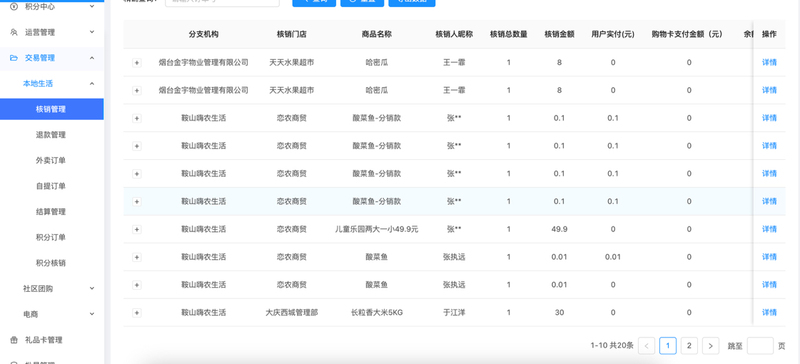This screenshot has width=800, height=364.
Task: Expand the 社区团购 submenu chevron
Action: (92, 288)
